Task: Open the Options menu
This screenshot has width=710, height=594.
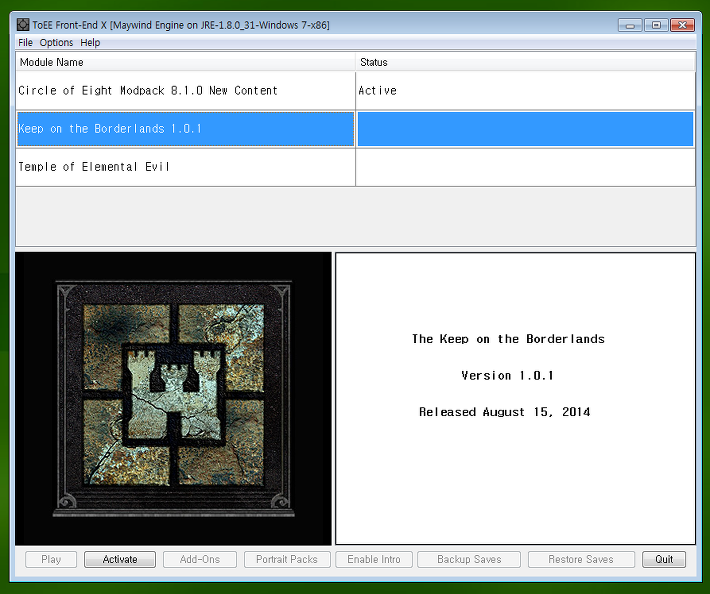Action: 56,43
